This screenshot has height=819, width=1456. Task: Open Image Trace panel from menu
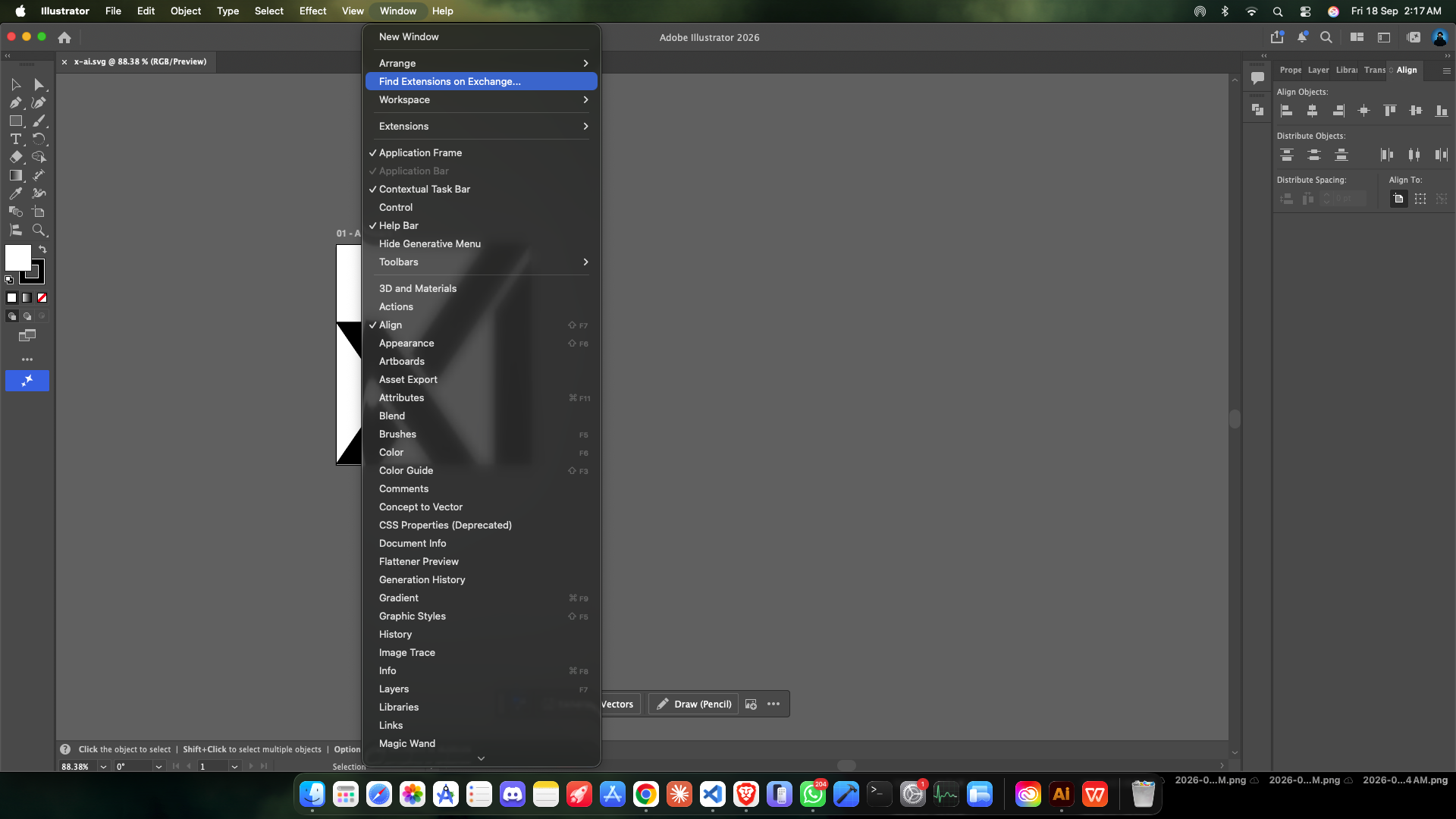(x=482, y=652)
